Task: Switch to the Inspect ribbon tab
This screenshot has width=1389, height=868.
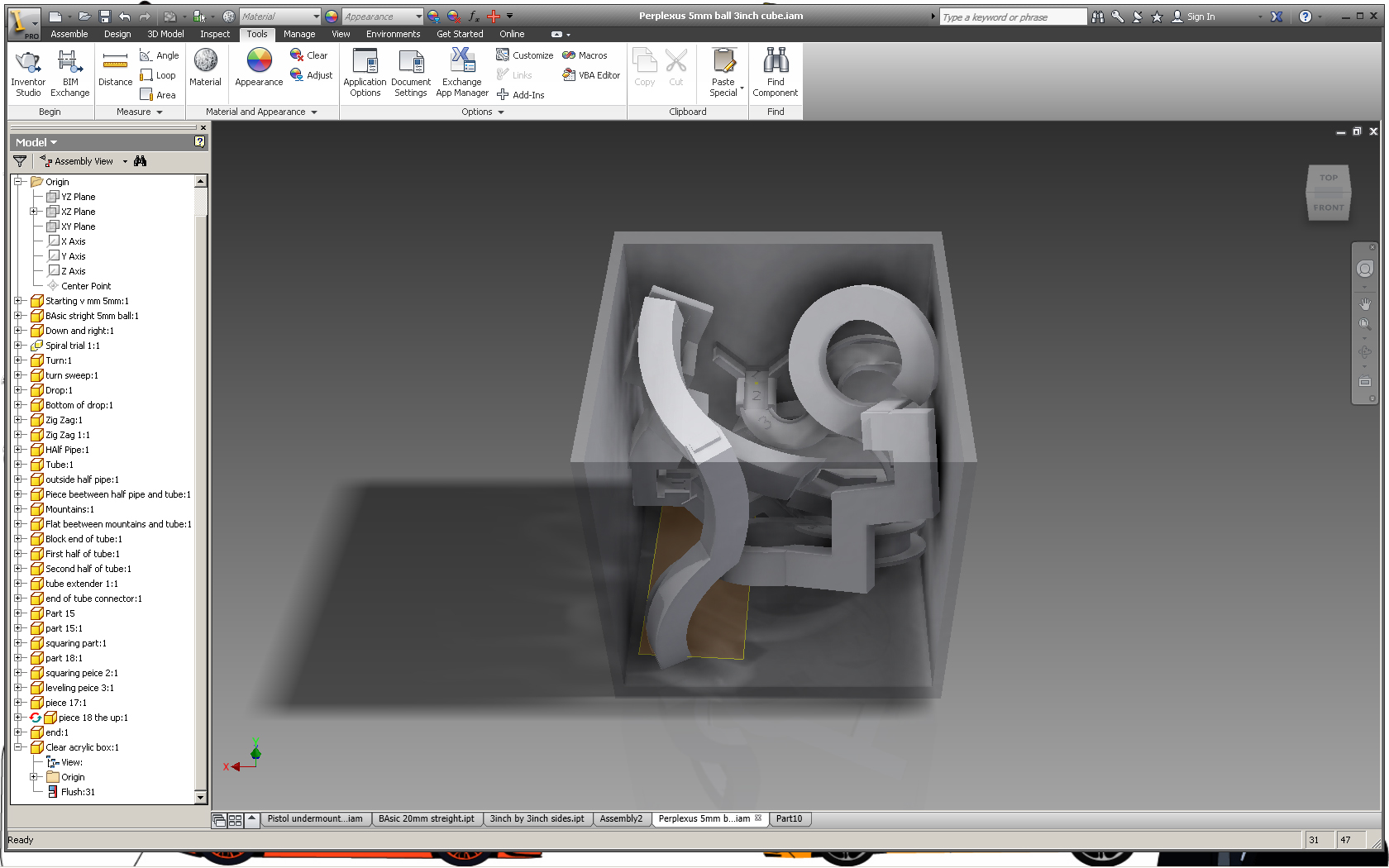Action: 215,34
